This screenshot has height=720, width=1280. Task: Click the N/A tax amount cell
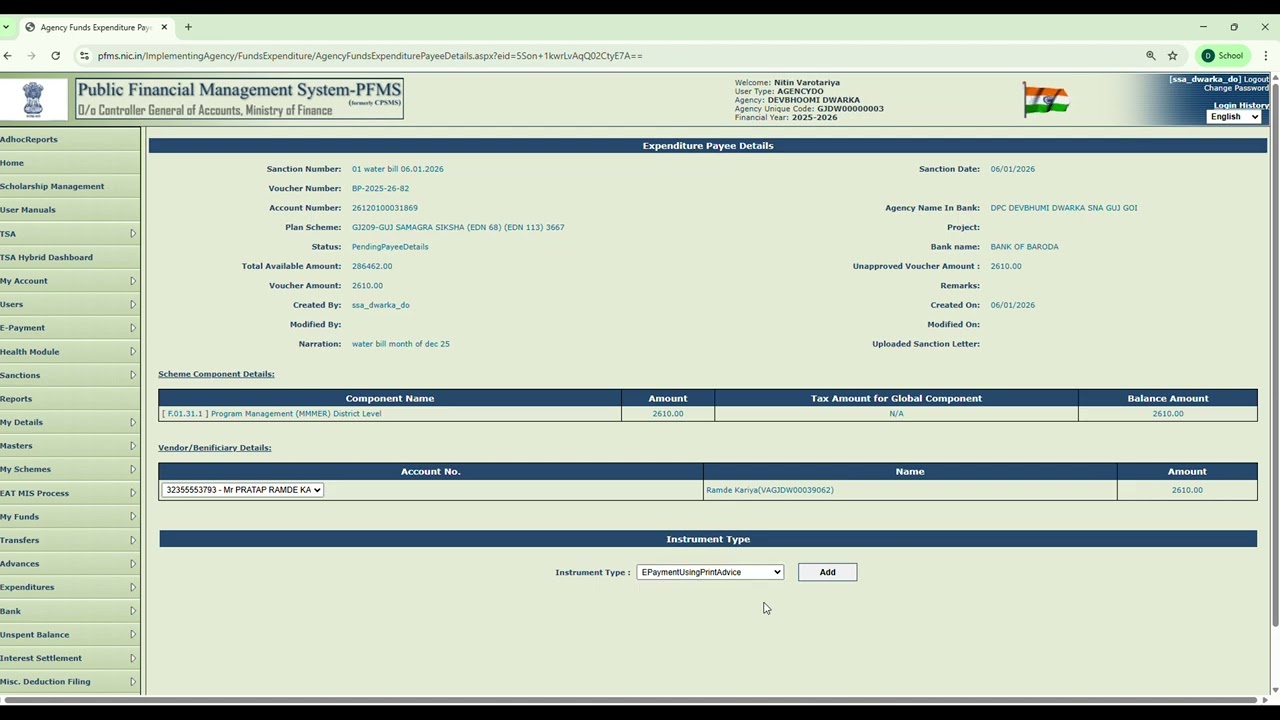[x=896, y=414]
